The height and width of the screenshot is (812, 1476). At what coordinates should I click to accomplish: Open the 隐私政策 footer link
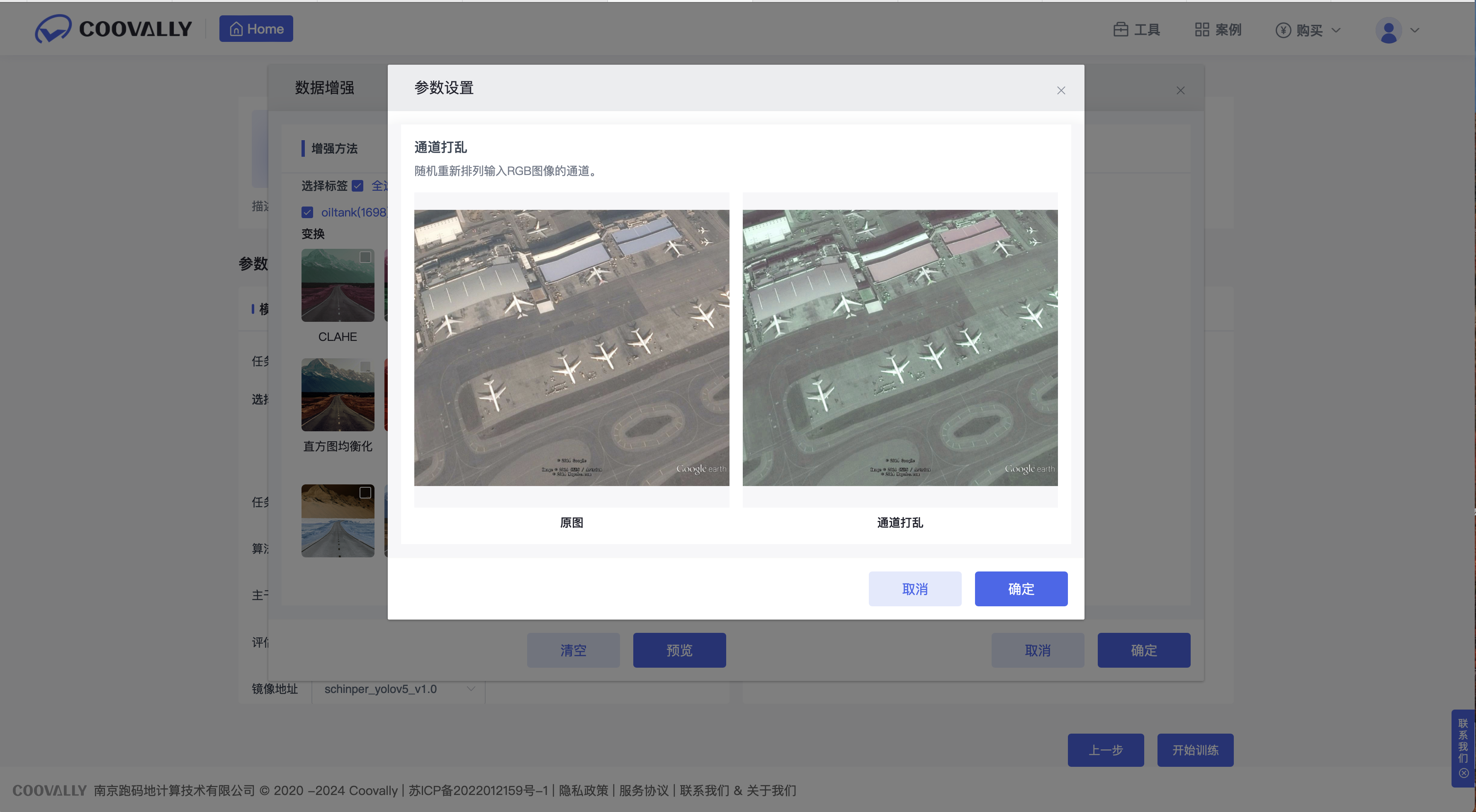(x=583, y=790)
